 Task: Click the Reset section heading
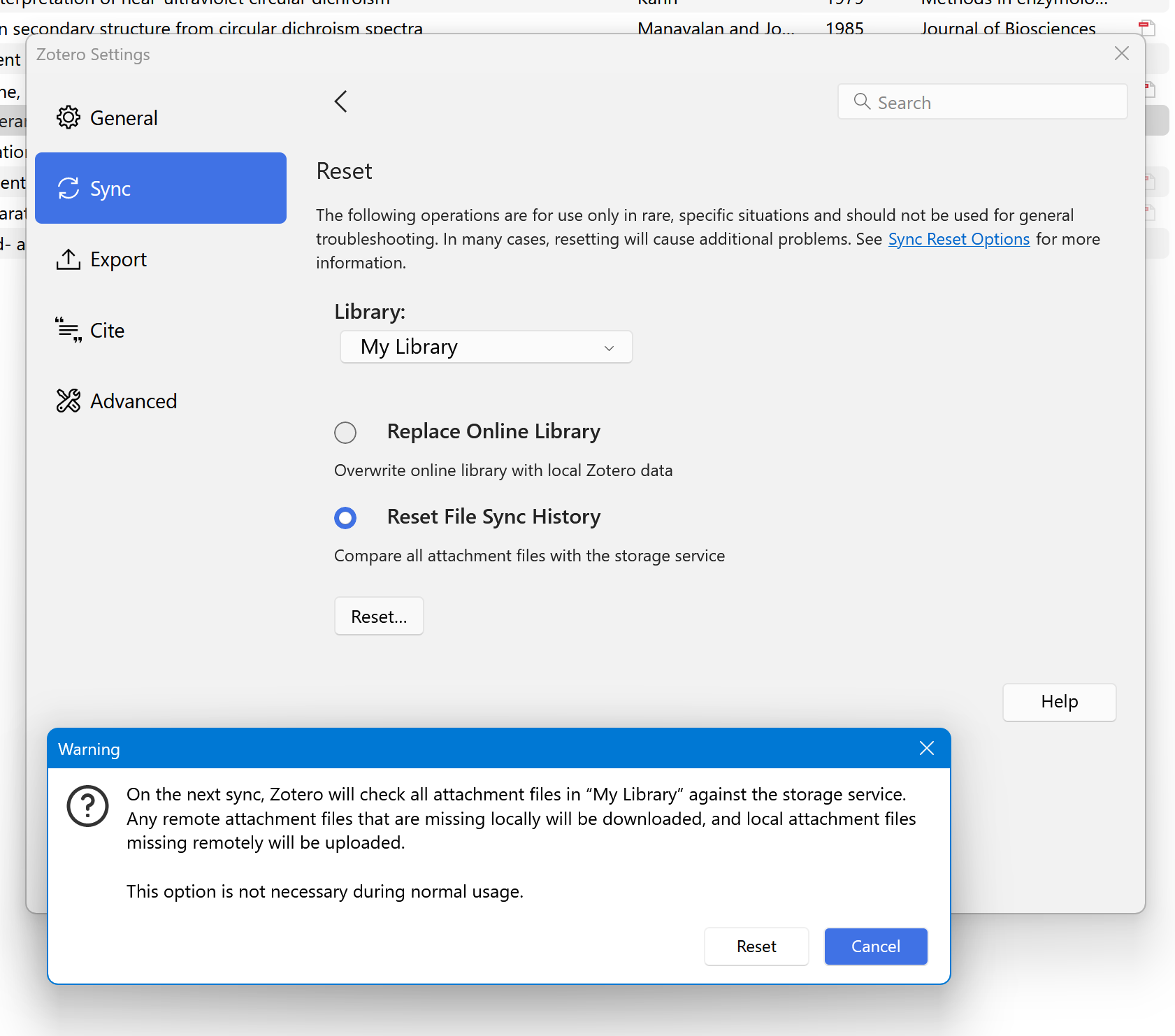[344, 171]
